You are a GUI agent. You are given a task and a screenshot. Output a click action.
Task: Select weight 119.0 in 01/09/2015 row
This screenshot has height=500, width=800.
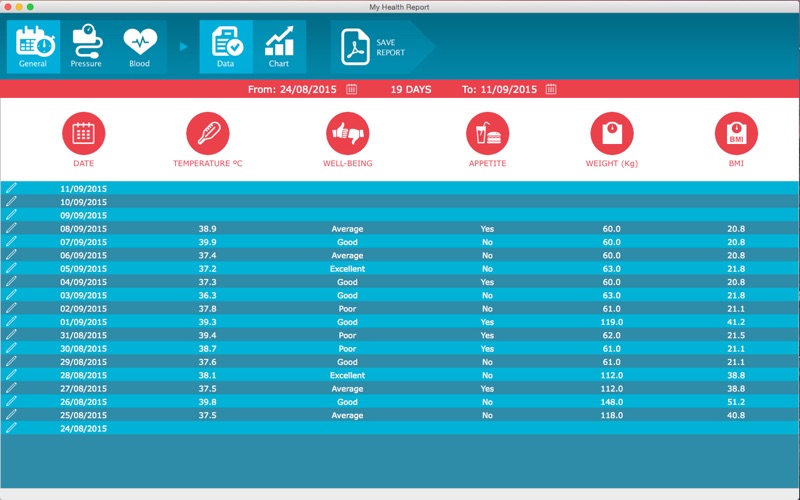612,322
